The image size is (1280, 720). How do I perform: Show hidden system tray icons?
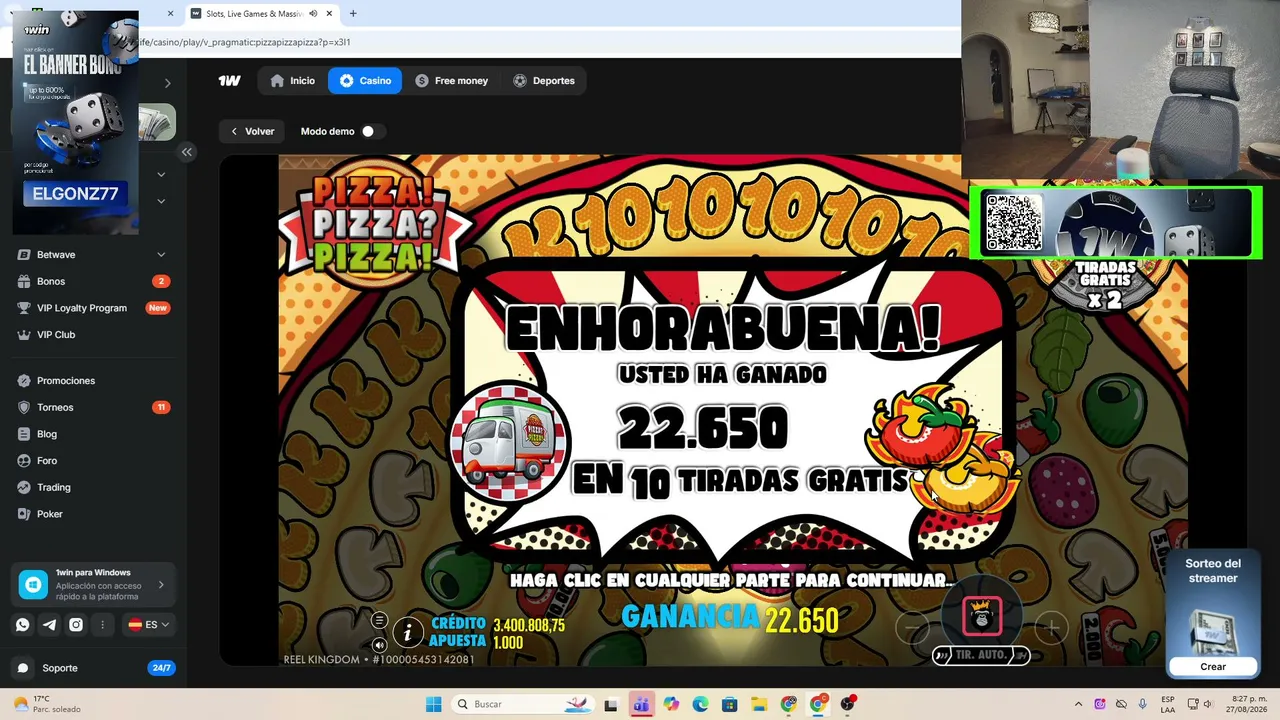point(1078,704)
